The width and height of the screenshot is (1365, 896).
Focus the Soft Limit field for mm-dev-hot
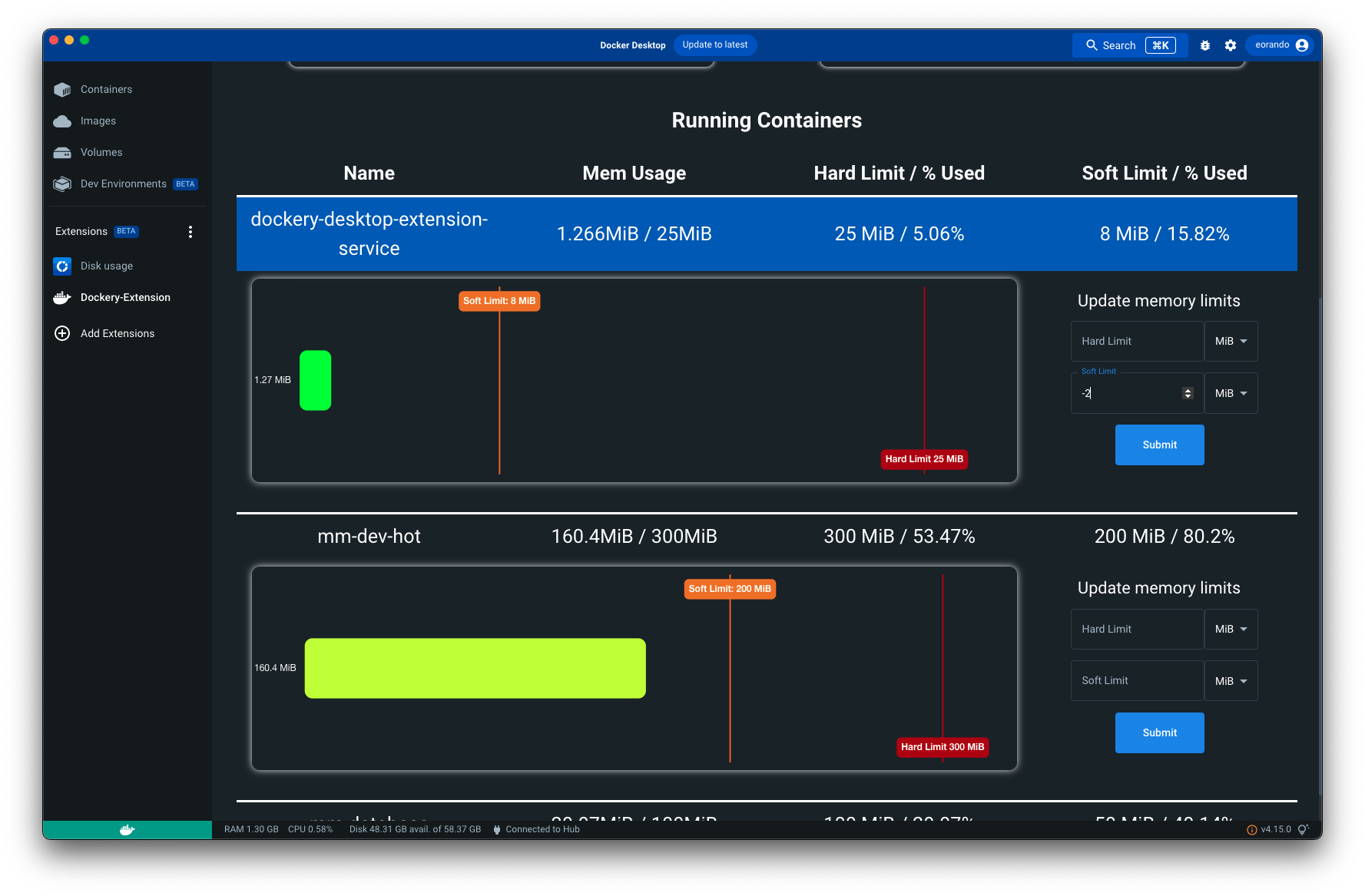coord(1138,681)
